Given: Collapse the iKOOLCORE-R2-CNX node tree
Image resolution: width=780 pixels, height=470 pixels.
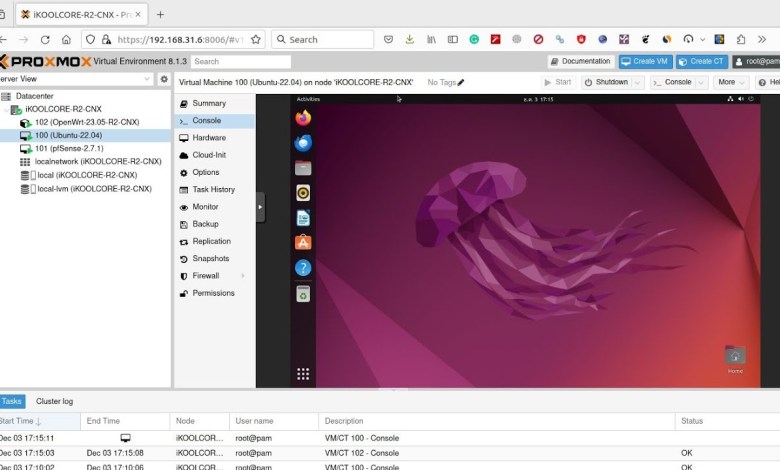Looking at the screenshot, I should [6, 109].
